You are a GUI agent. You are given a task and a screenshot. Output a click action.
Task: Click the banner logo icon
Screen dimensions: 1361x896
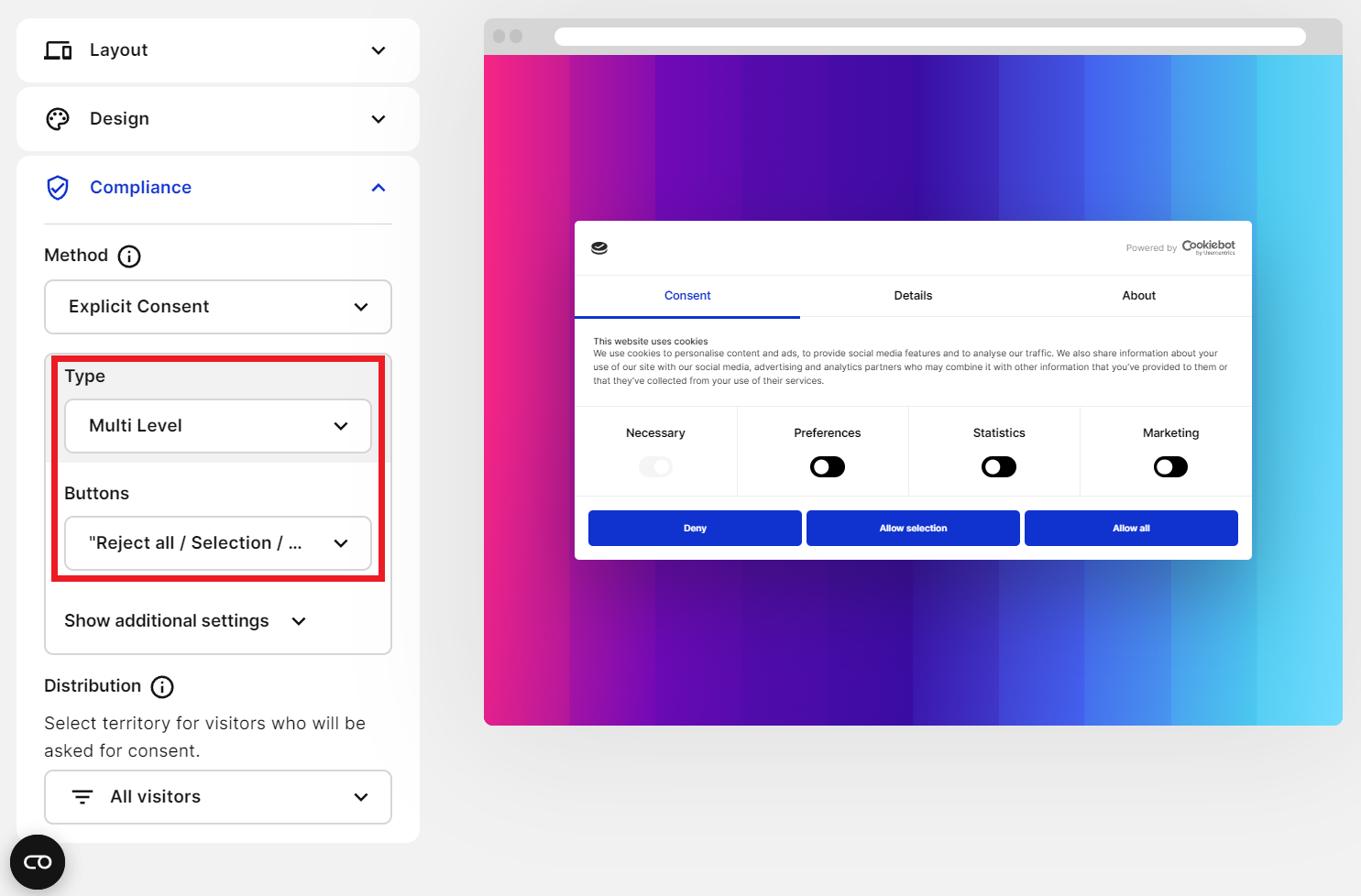pyautogui.click(x=599, y=248)
